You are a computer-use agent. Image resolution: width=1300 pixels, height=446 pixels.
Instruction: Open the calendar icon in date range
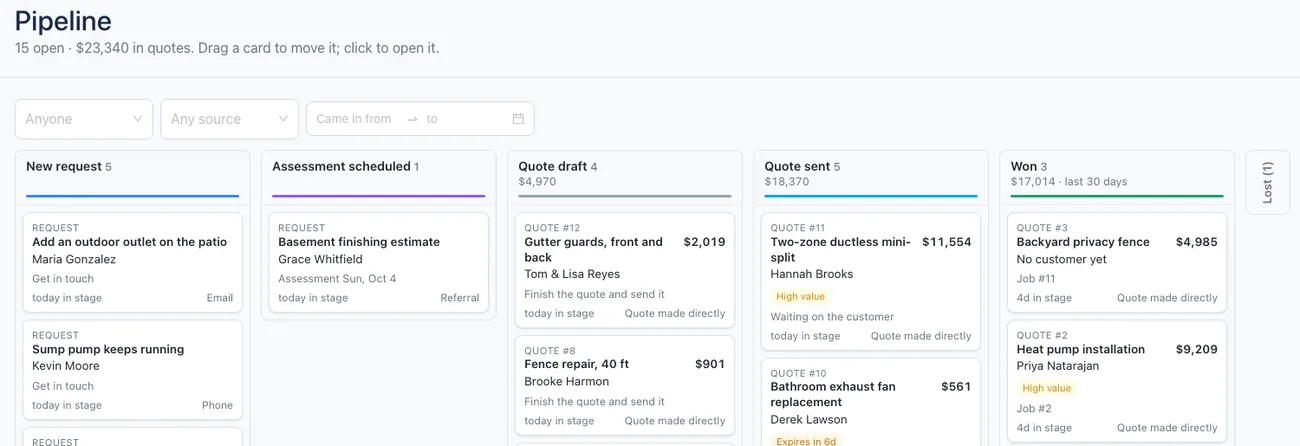pos(518,118)
